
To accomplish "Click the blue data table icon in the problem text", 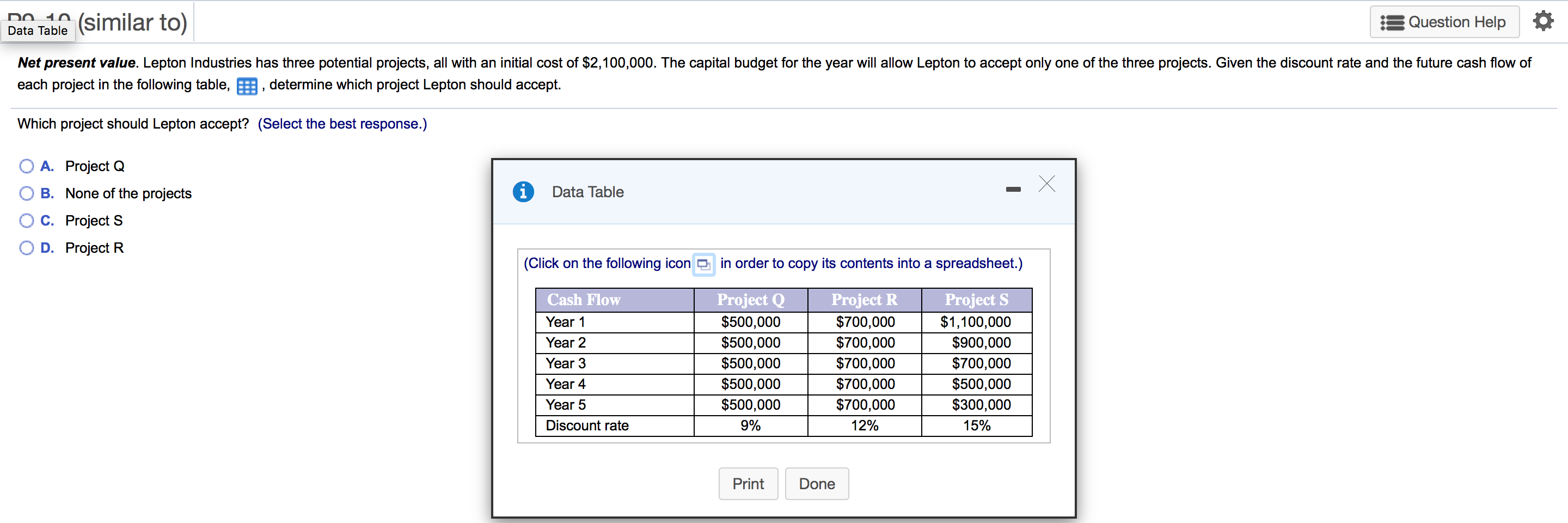I will [x=246, y=86].
